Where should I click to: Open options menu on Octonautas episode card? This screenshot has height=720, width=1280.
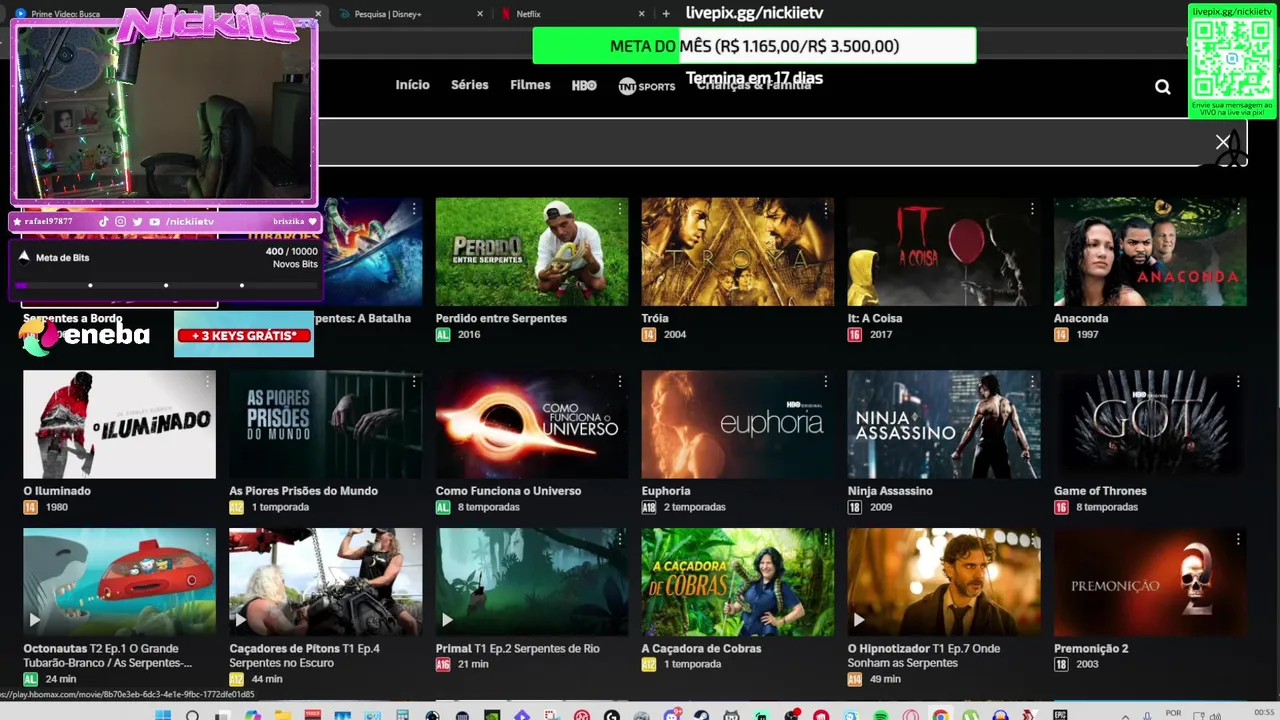click(208, 539)
